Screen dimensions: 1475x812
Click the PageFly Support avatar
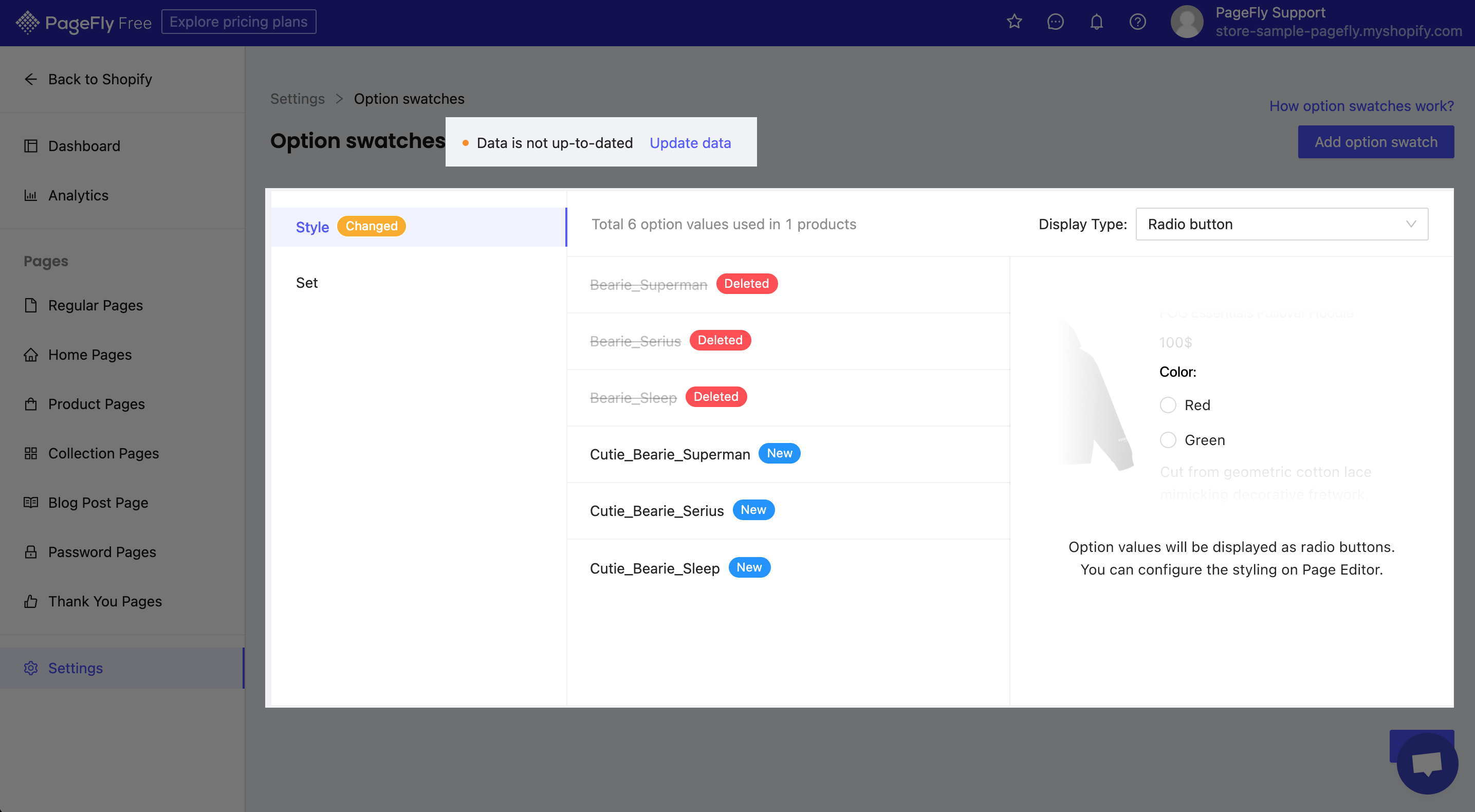[x=1186, y=22]
